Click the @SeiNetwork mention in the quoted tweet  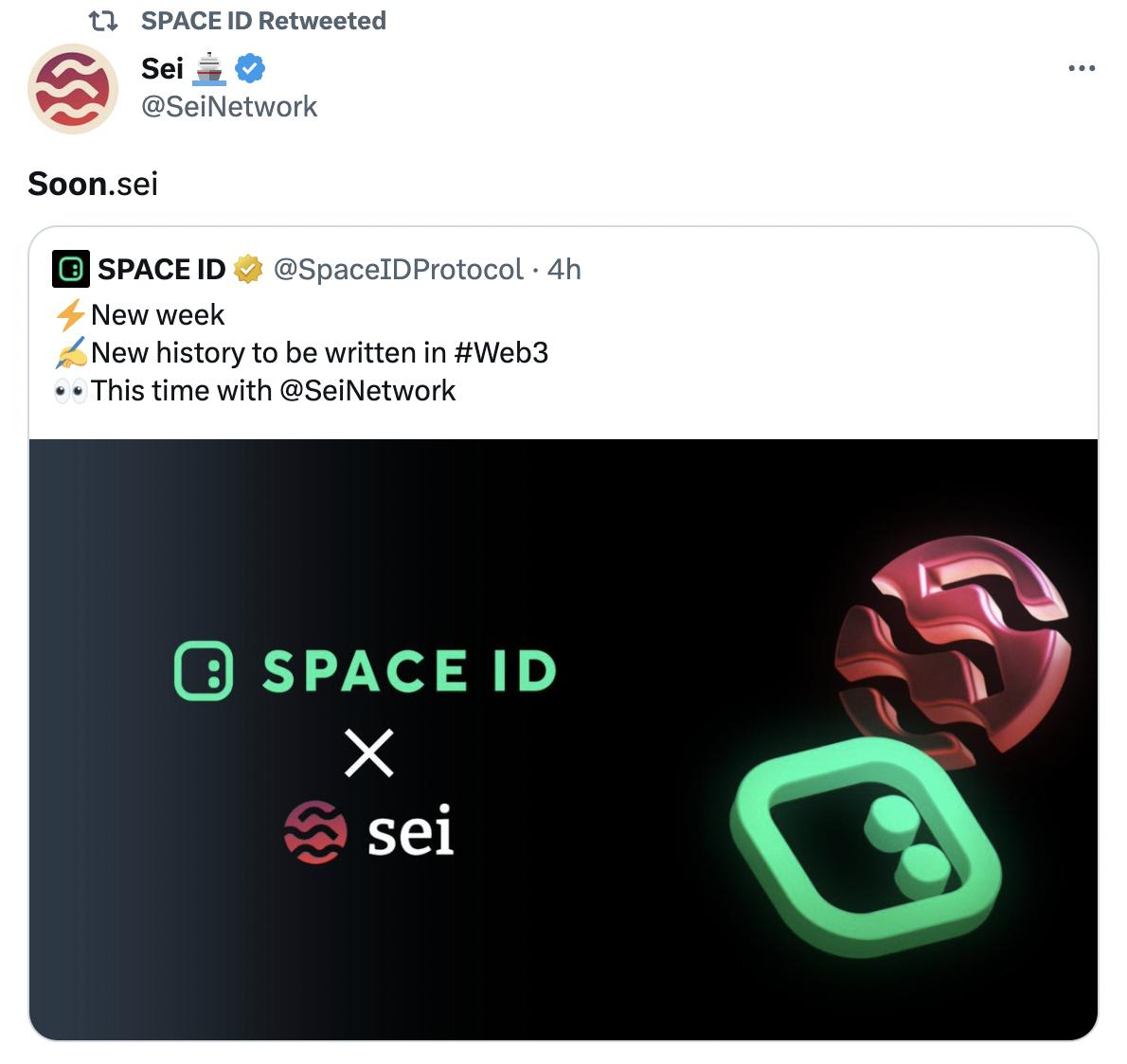click(369, 389)
